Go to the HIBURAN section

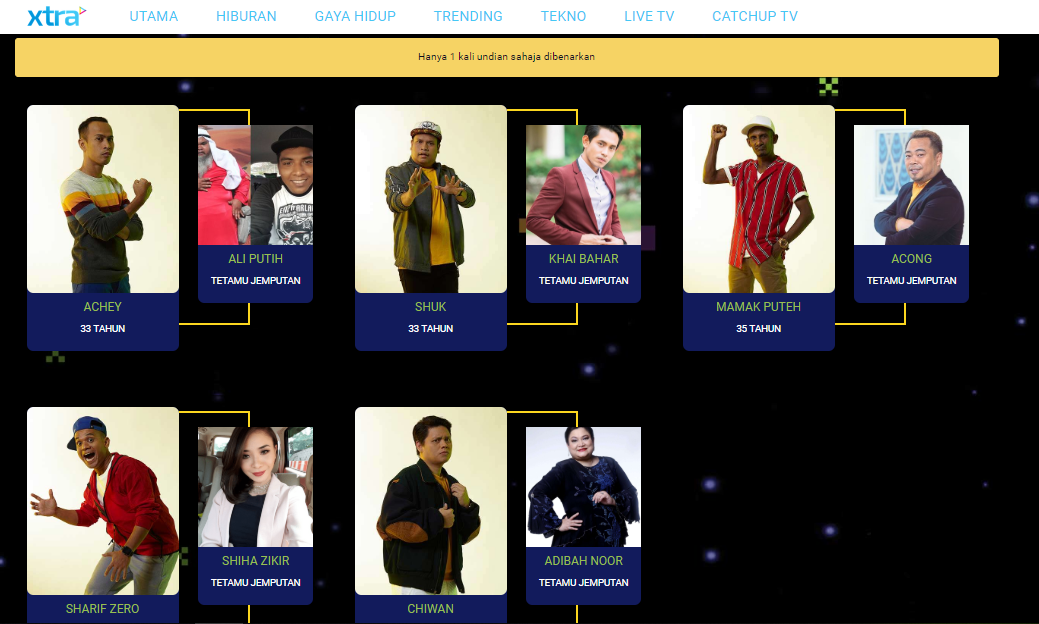click(x=246, y=16)
